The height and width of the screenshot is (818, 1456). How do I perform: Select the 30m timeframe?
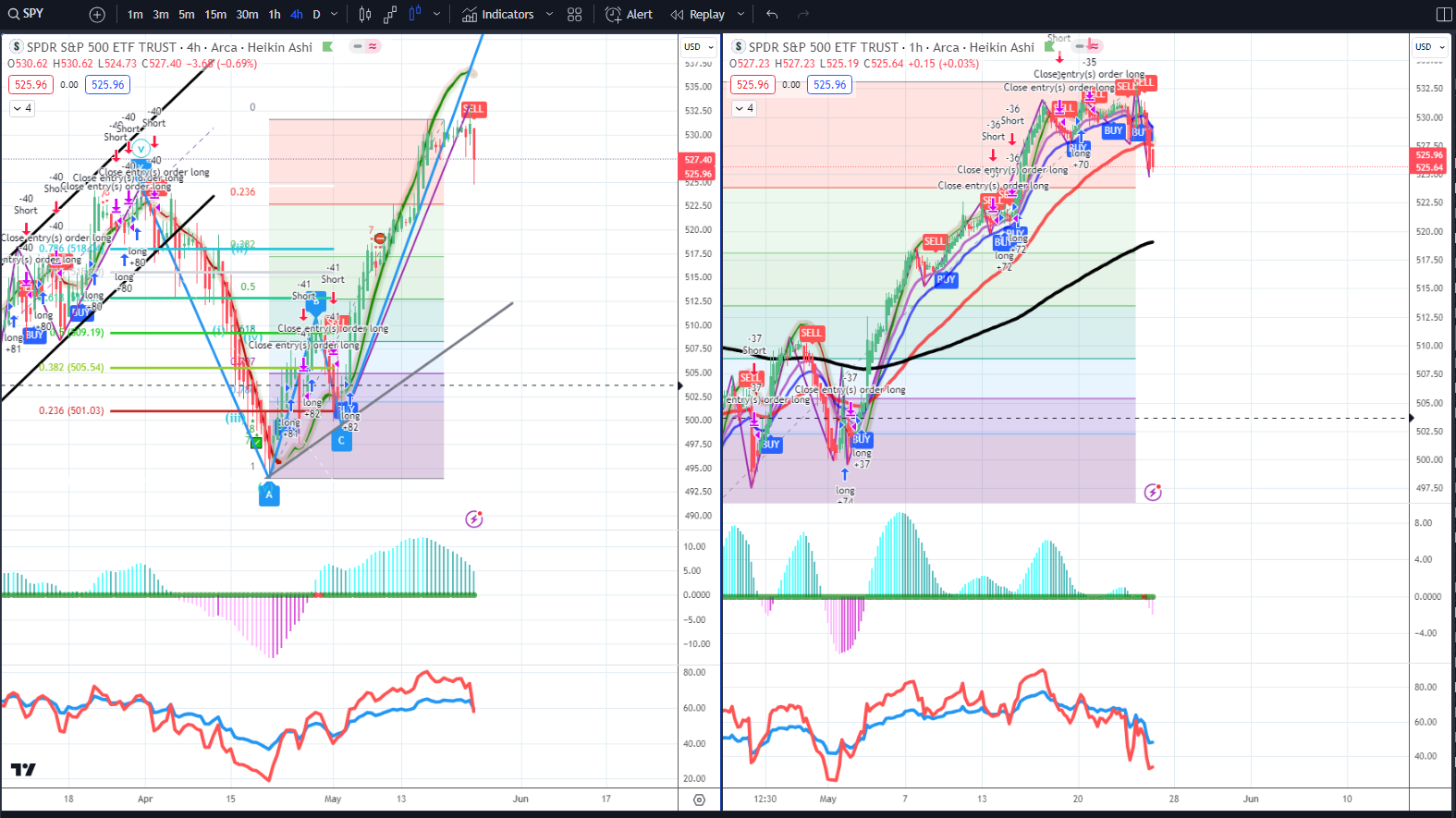click(247, 15)
